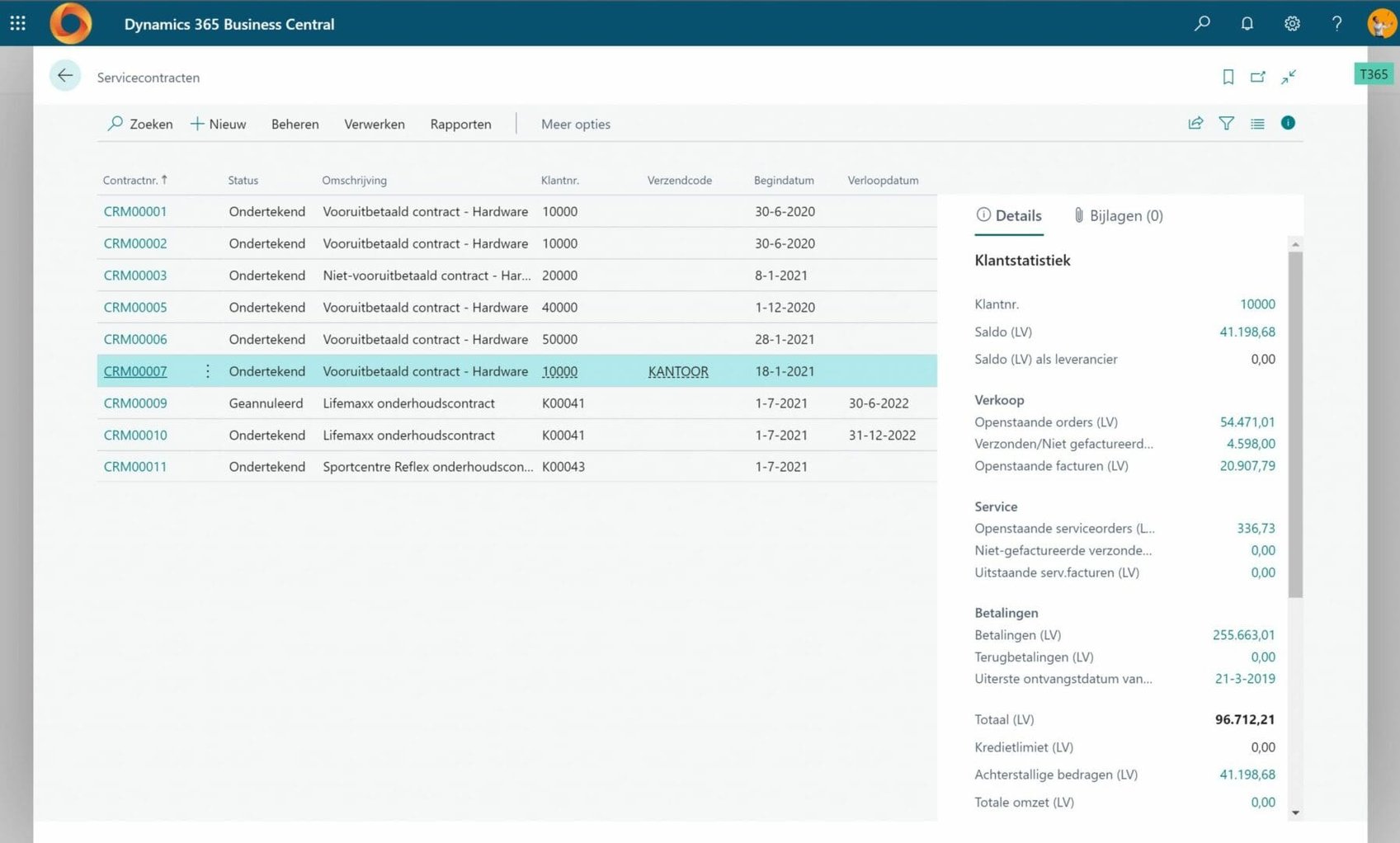Click the share icon in the toolbar
Image resolution: width=1400 pixels, height=843 pixels.
tap(1195, 124)
